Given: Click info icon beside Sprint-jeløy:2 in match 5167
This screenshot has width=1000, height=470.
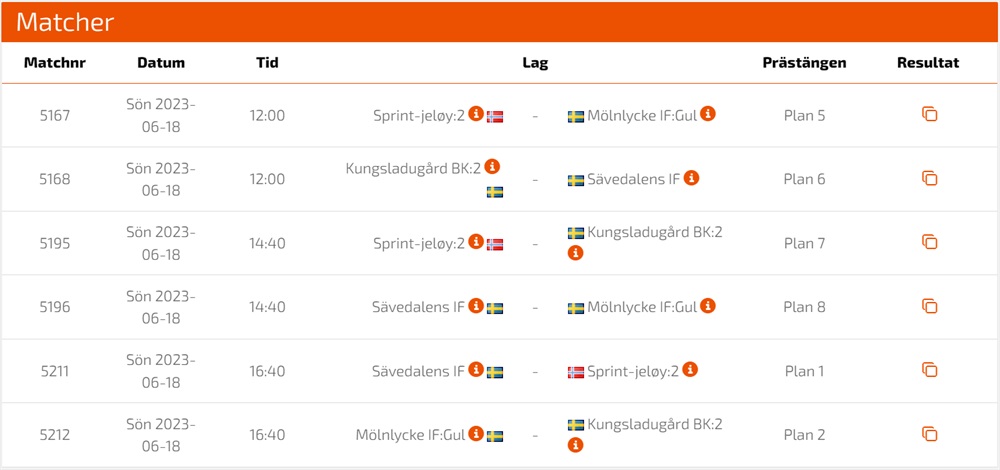Looking at the screenshot, I should click(x=476, y=114).
